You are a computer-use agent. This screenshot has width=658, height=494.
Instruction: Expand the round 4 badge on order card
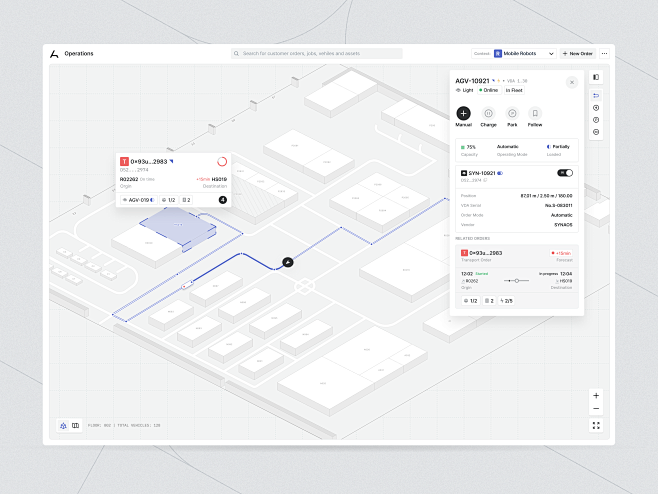[223, 200]
